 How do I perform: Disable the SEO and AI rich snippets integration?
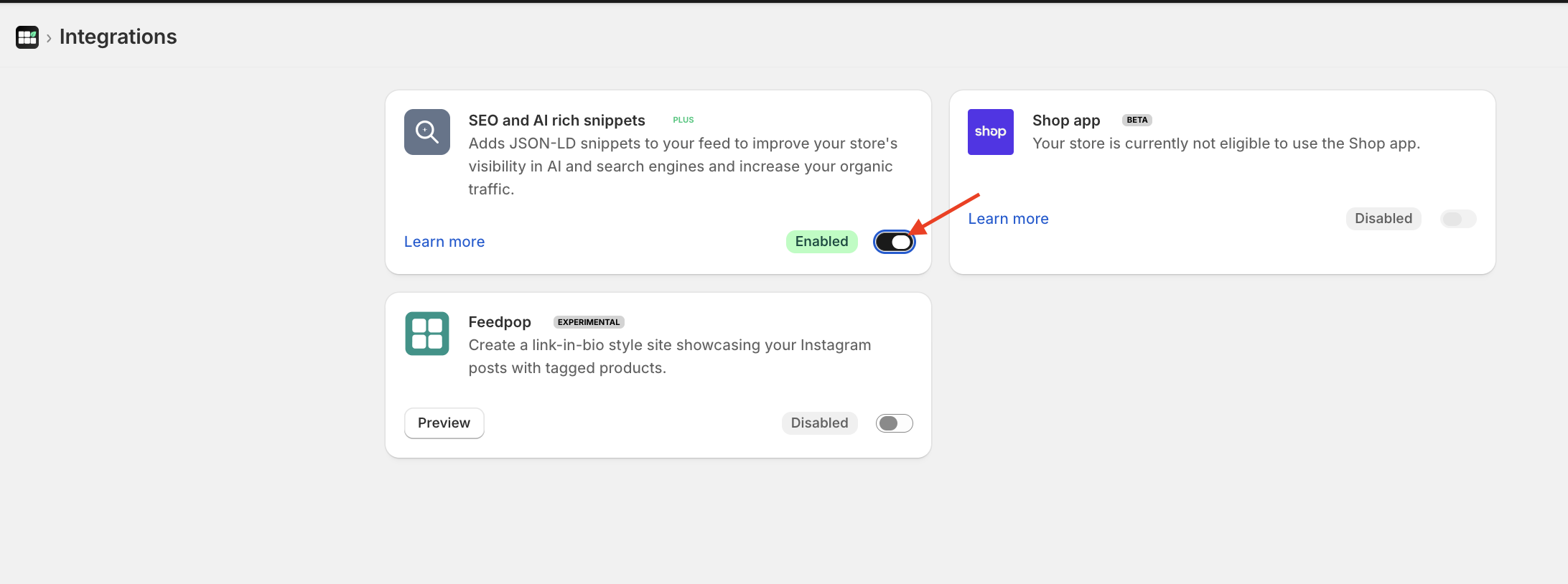894,242
